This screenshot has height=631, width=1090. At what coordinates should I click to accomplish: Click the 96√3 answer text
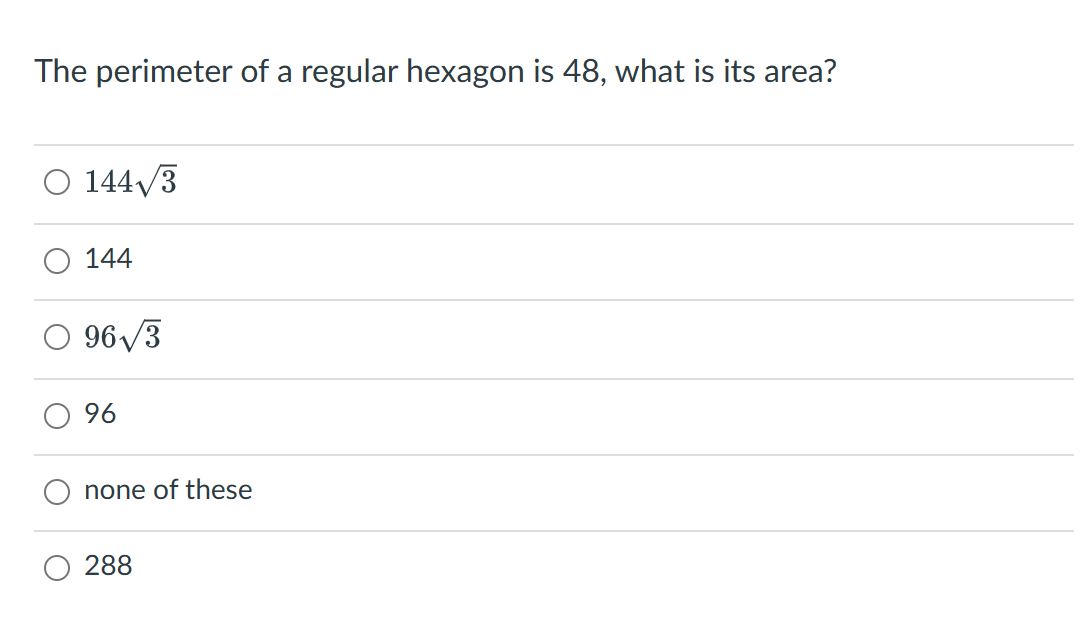click(121, 337)
